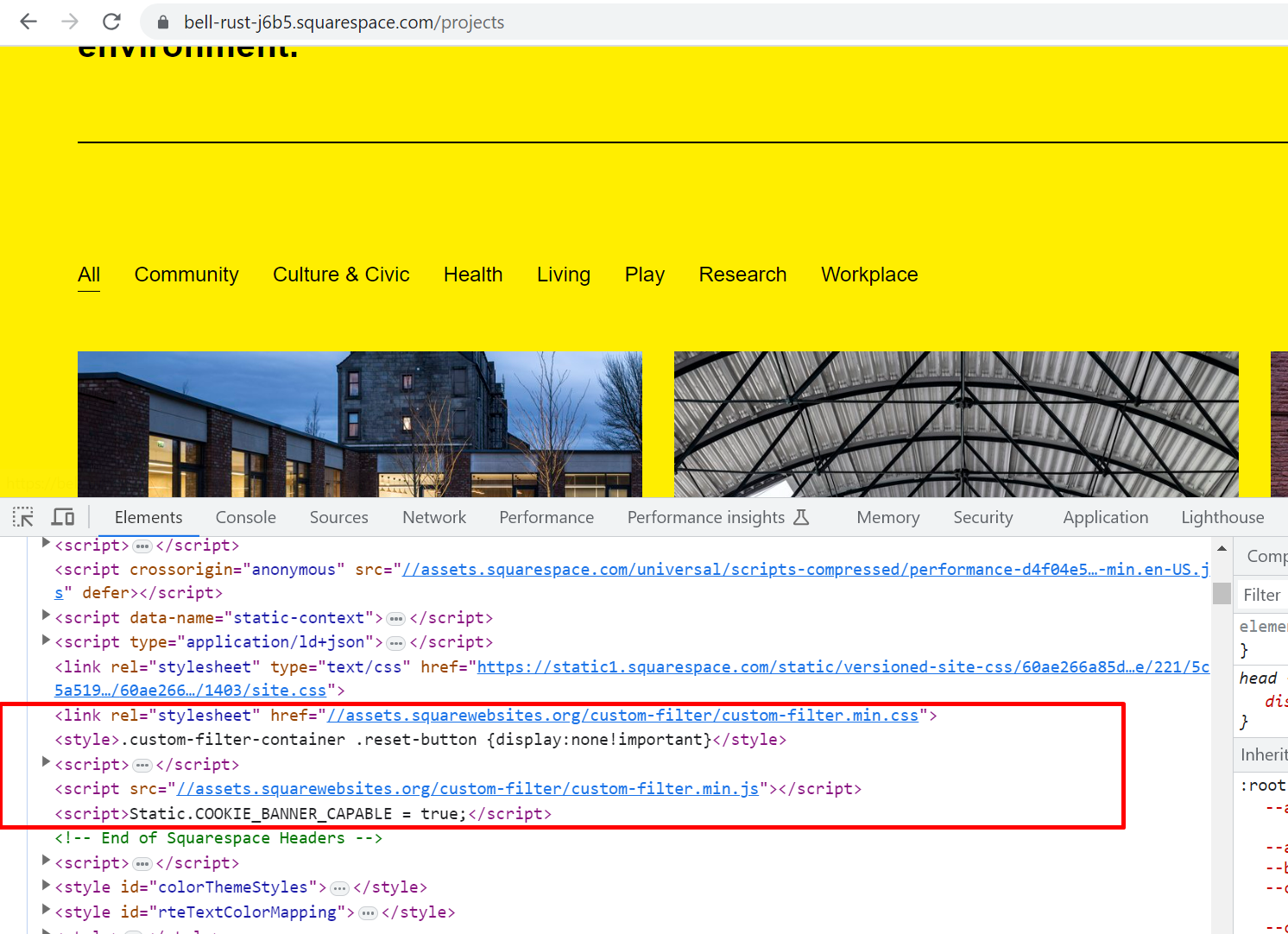
Task: Open the Memory tab
Action: point(888,517)
